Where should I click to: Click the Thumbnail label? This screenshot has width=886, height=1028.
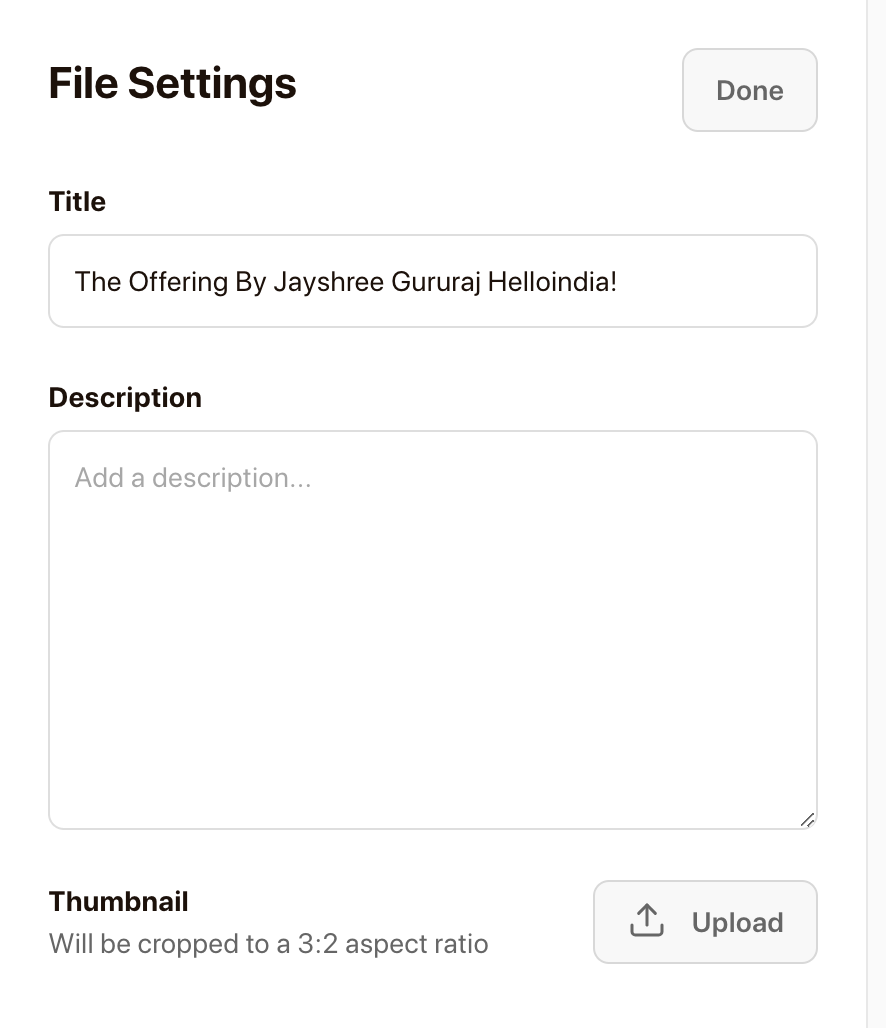coord(118,901)
